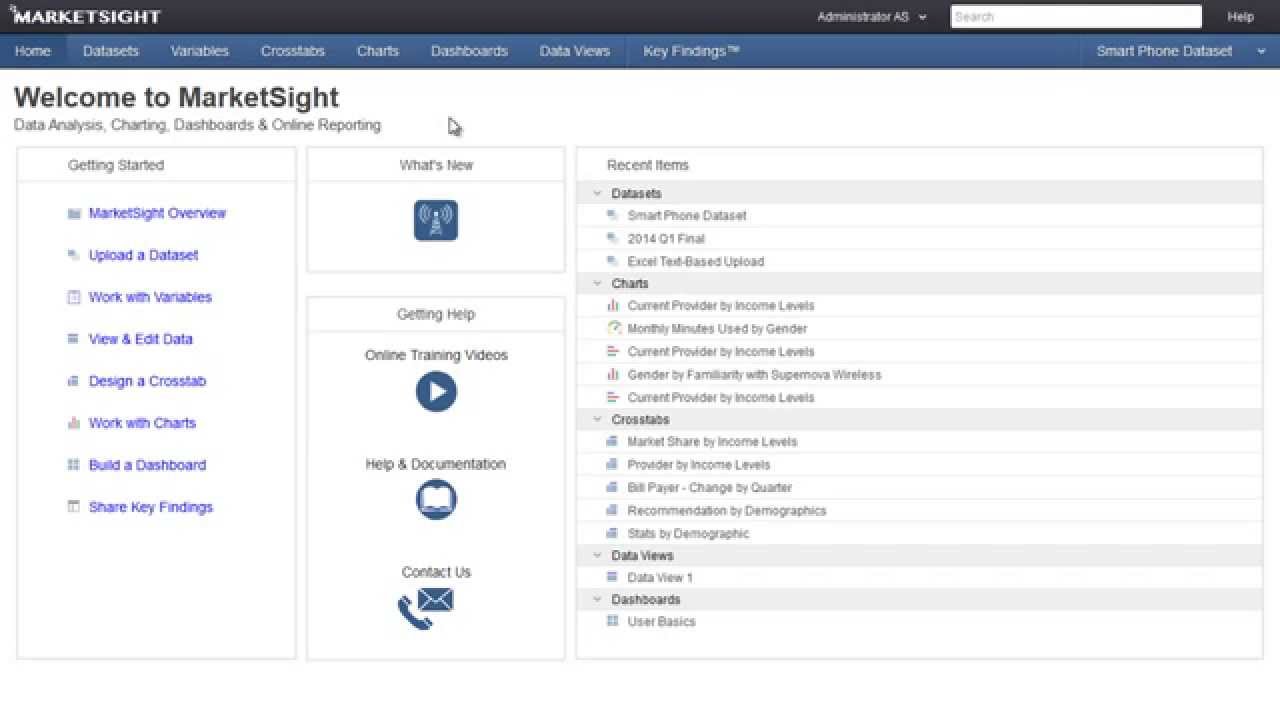1280x720 pixels.
Task: Click the icon next to Excel Text-Based Upload
Action: coord(613,261)
